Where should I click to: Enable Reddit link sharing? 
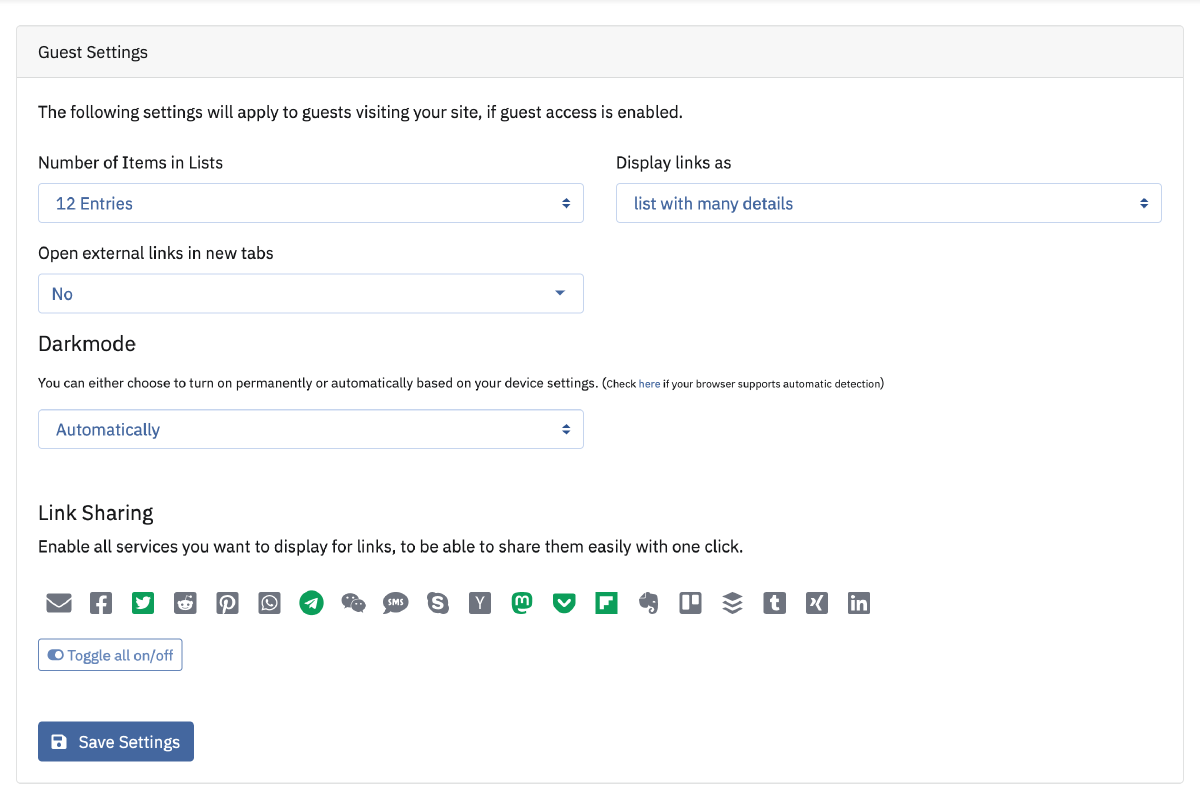(185, 603)
